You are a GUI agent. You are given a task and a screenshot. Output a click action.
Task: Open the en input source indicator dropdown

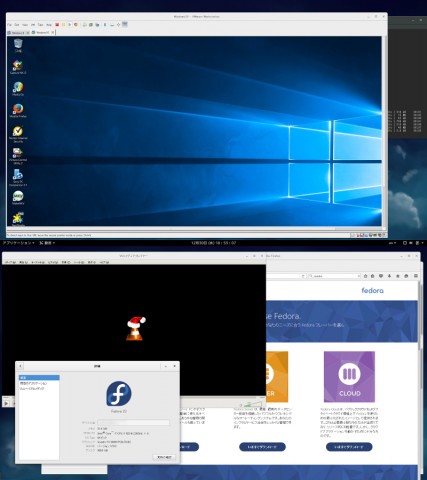(392, 243)
